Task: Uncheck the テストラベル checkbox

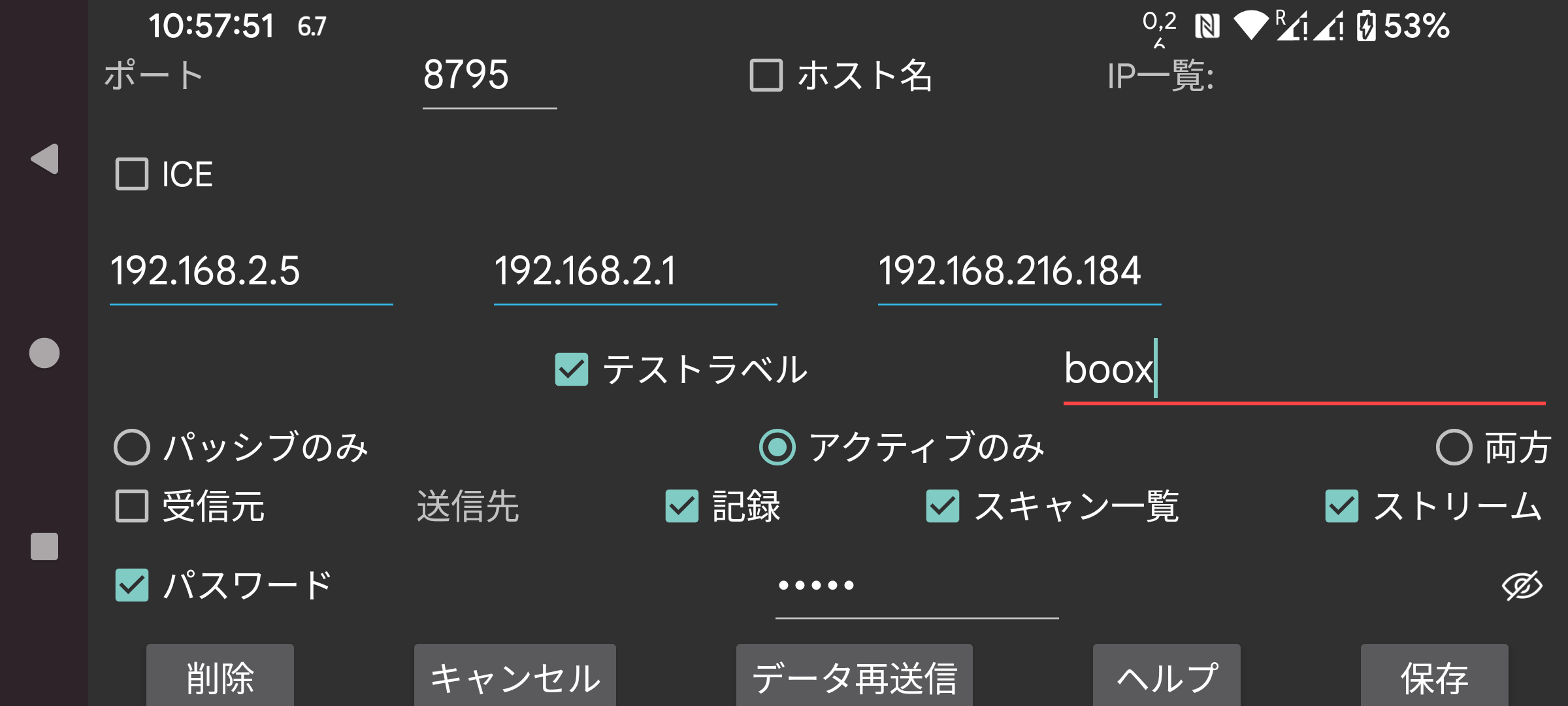Action: click(570, 370)
